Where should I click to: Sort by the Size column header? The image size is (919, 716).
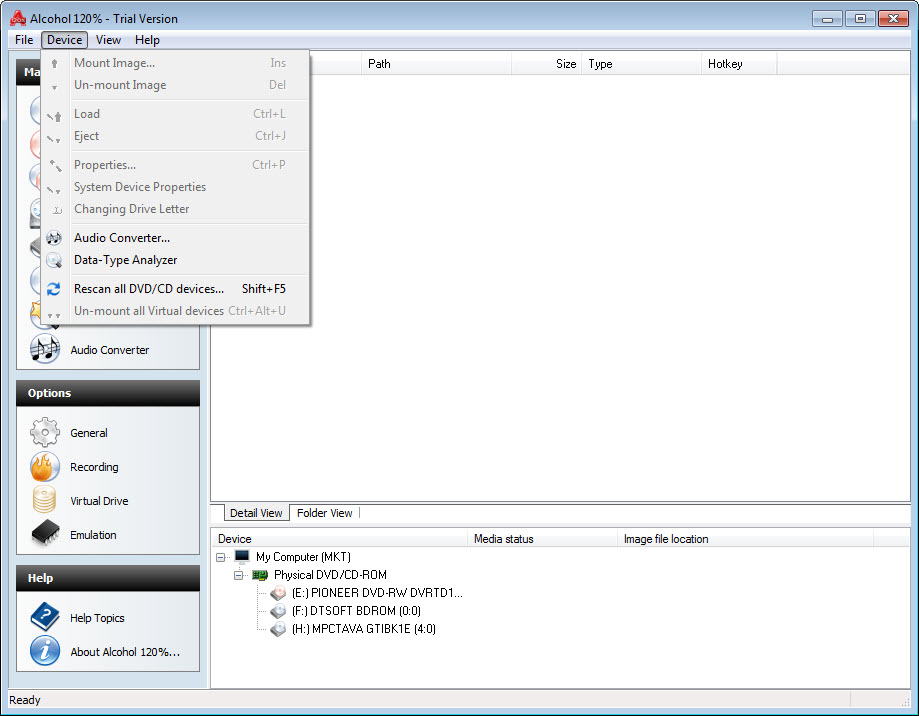click(546, 64)
